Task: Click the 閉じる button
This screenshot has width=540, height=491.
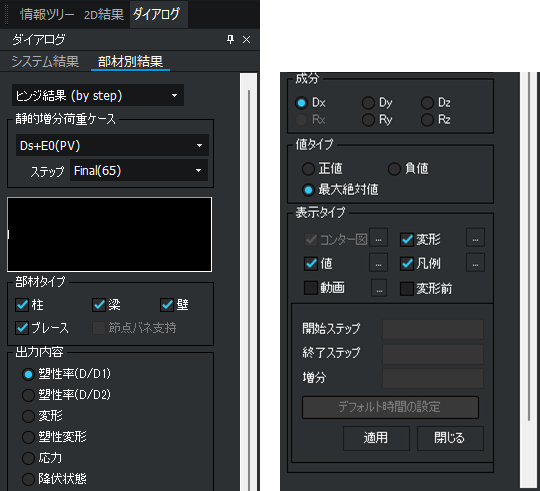Action: [450, 438]
